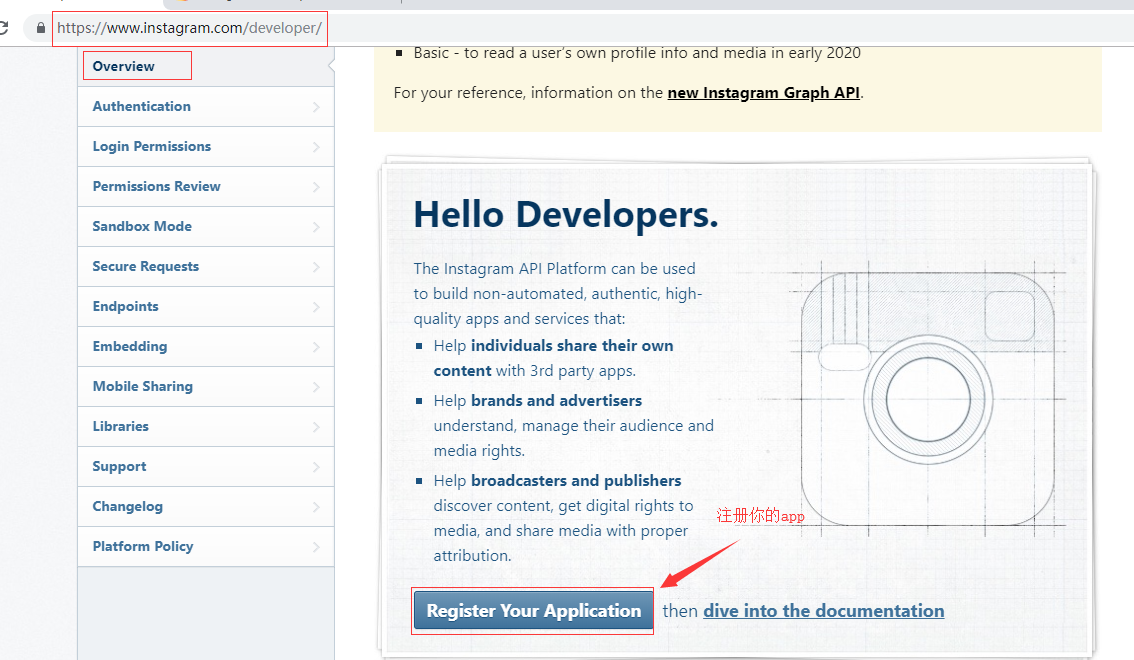Click the Instagram camera blueprint illustration
This screenshot has height=660, width=1134.
coord(928,398)
